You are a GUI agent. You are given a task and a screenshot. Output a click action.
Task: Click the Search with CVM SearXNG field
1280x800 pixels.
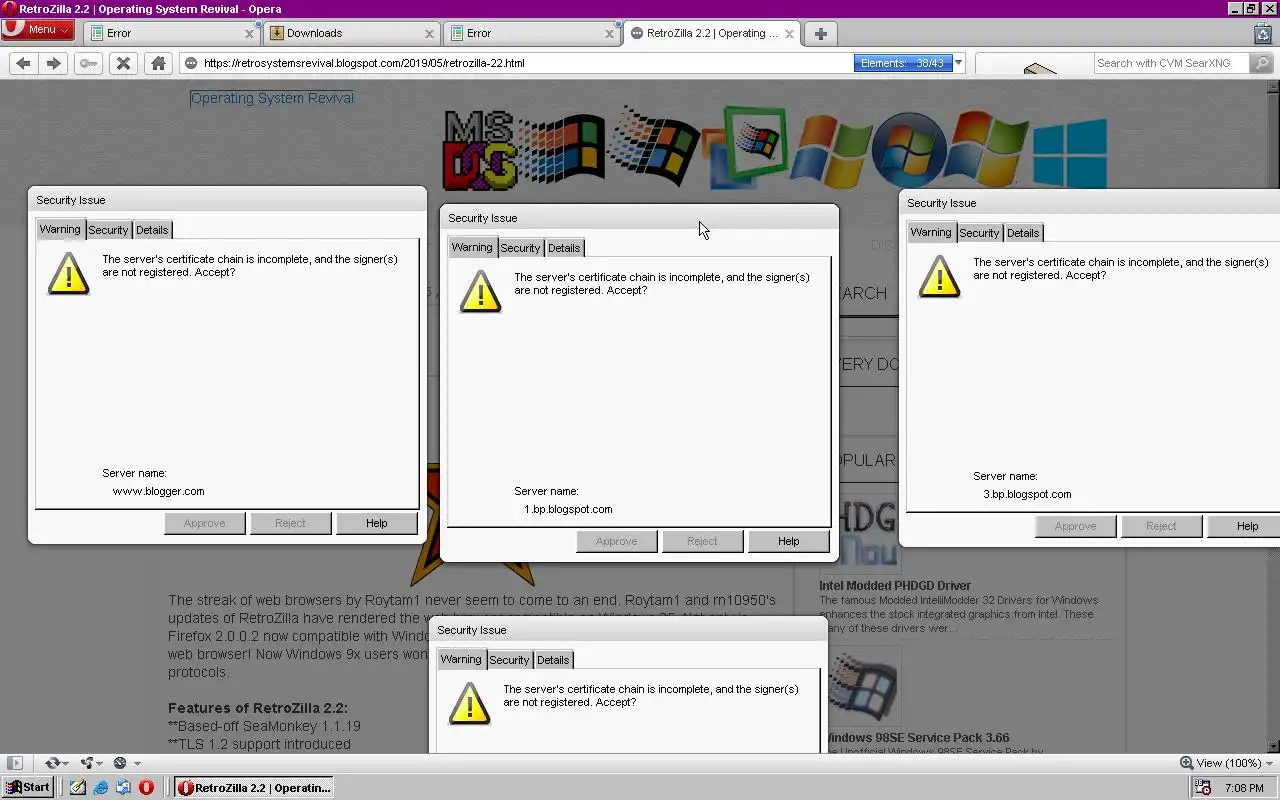click(1171, 63)
